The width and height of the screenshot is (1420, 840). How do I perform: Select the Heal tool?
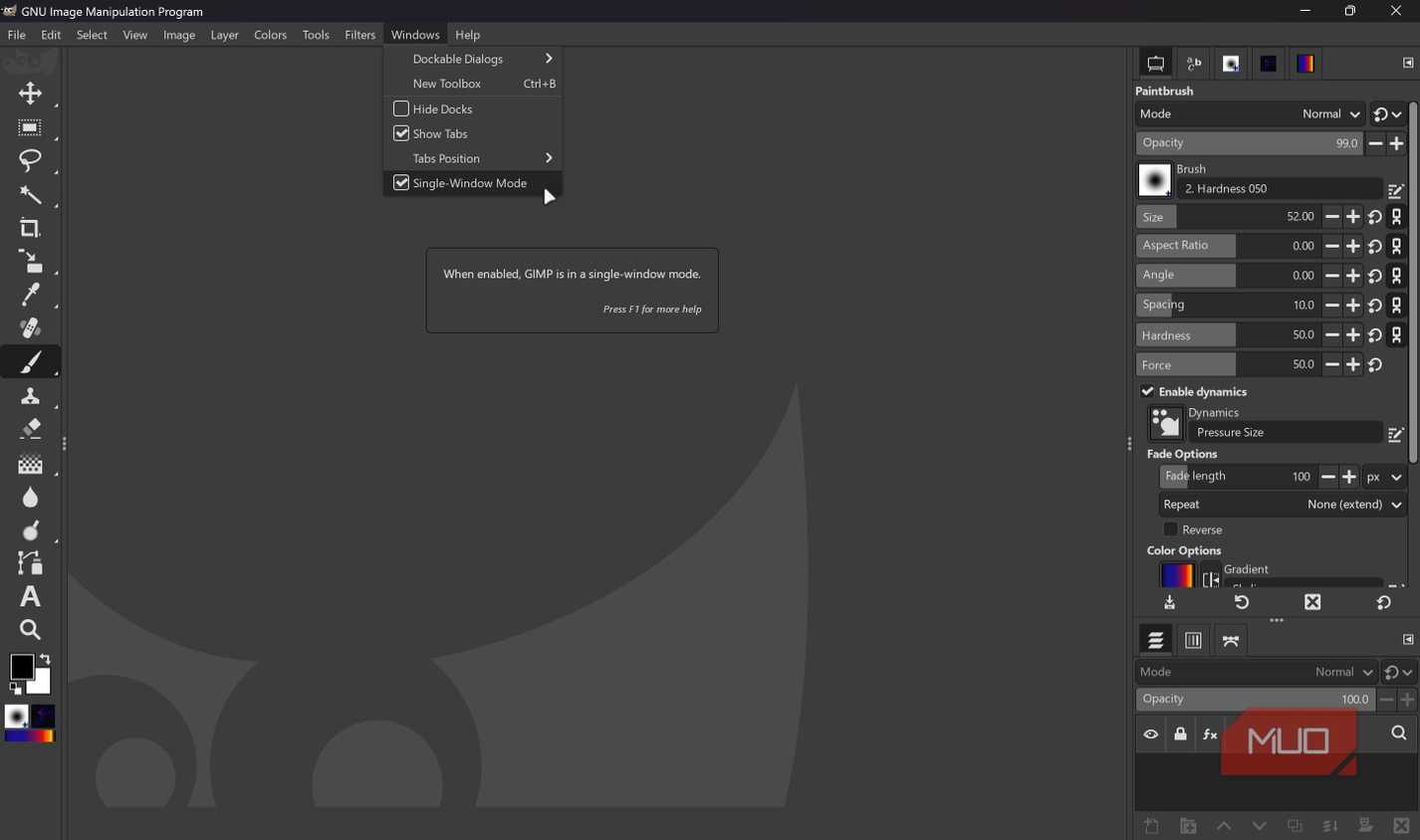click(x=30, y=328)
